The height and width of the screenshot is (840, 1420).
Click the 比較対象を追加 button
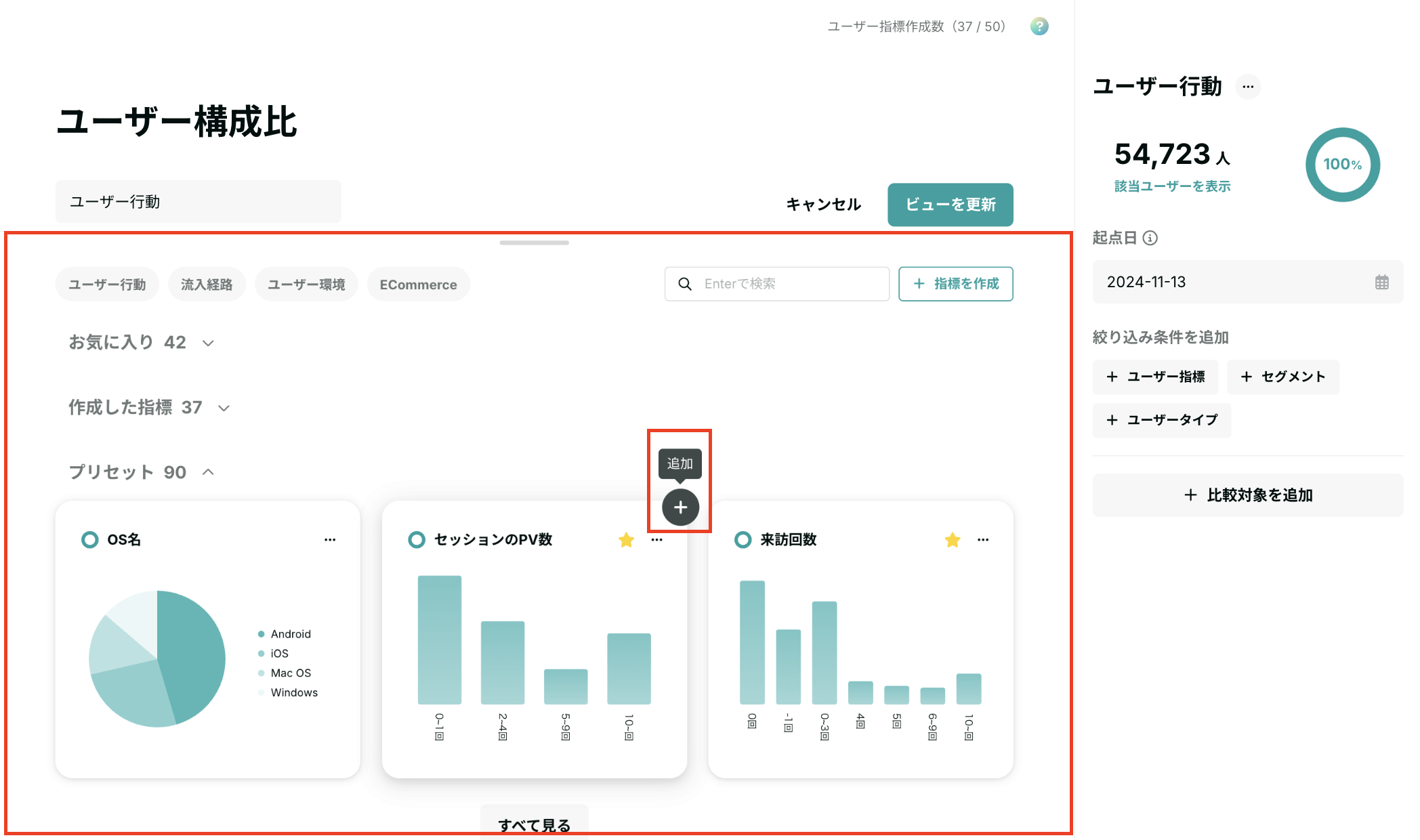[x=1248, y=495]
